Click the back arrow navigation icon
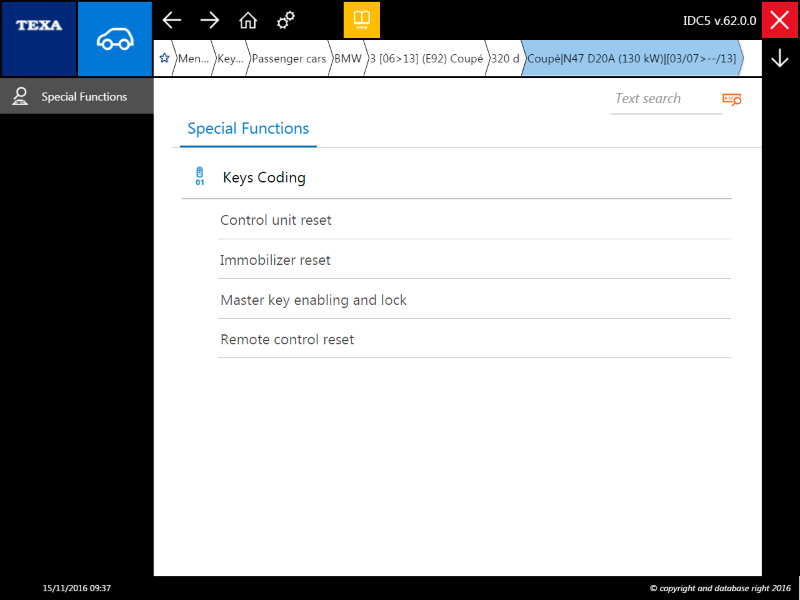800x600 pixels. coord(172,20)
